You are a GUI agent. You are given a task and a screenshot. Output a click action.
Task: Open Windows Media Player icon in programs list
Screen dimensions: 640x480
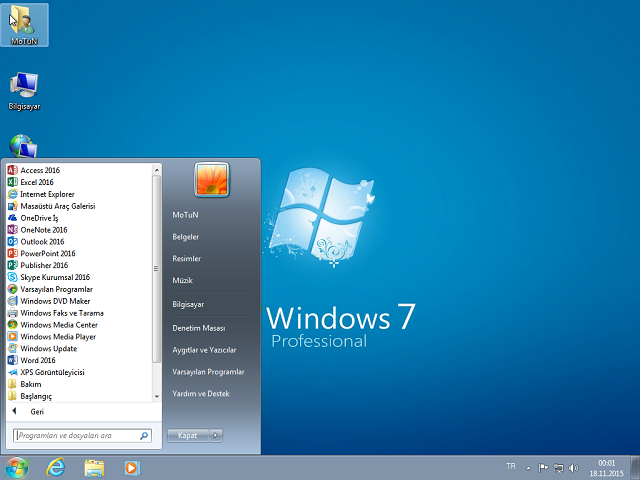(13, 336)
